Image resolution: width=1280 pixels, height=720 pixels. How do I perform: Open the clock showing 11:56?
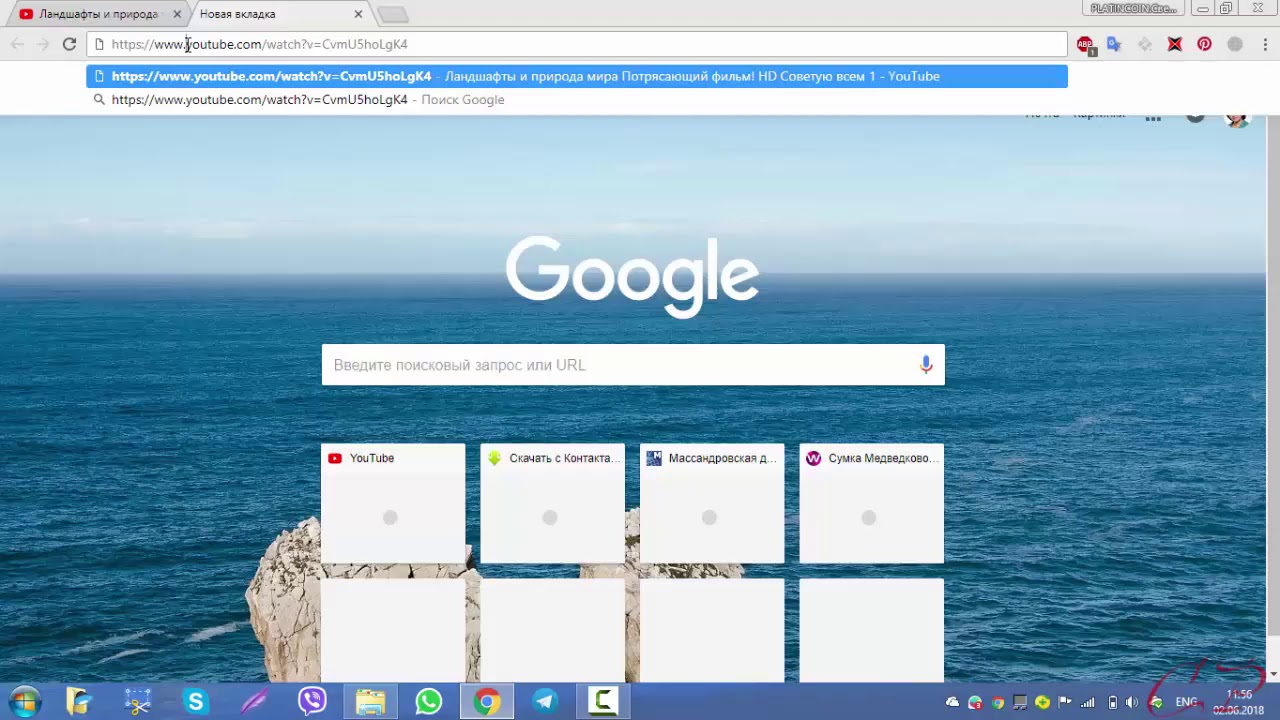(x=1239, y=702)
